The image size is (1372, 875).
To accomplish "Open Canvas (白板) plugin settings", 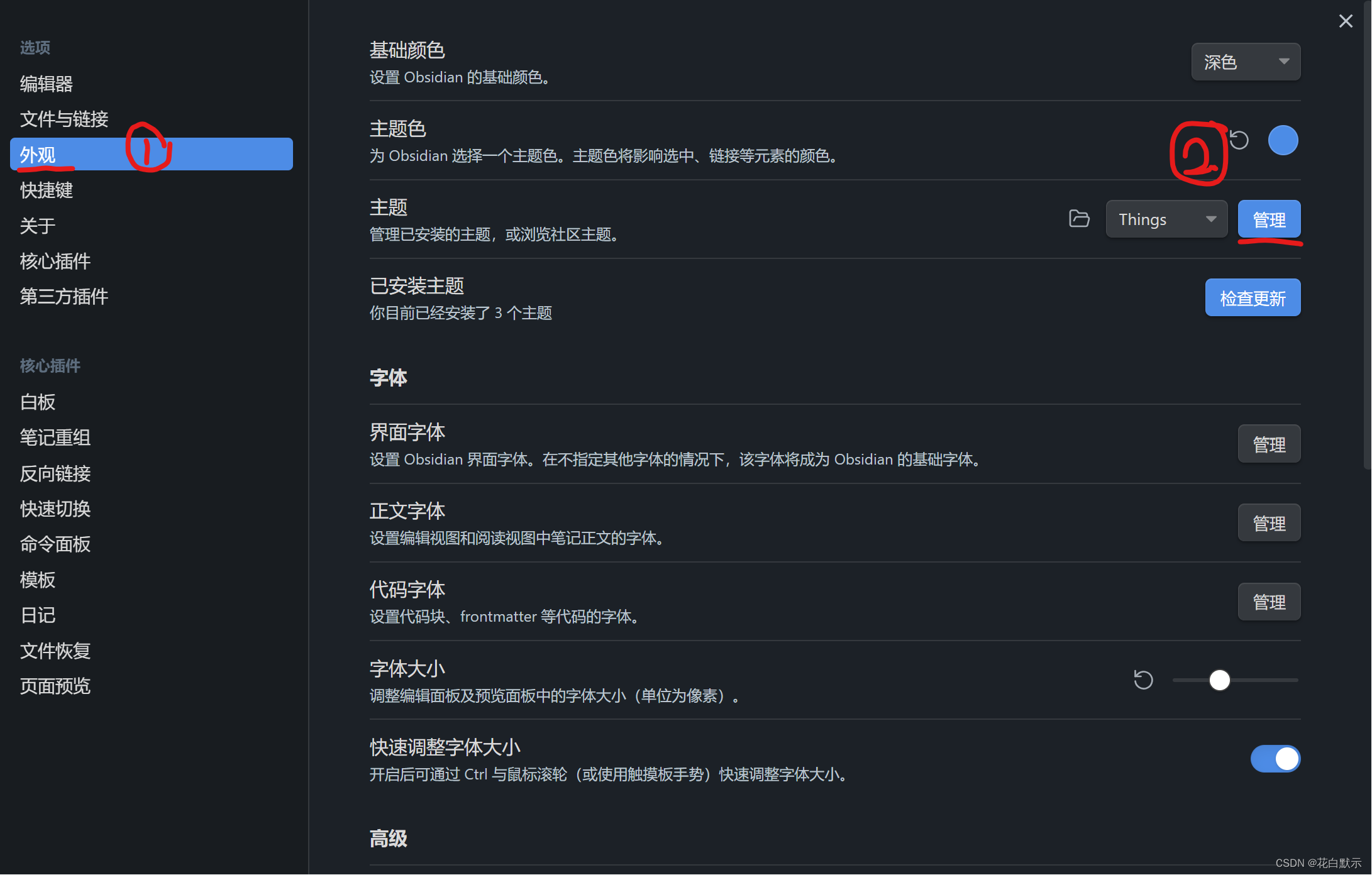I will 38,402.
